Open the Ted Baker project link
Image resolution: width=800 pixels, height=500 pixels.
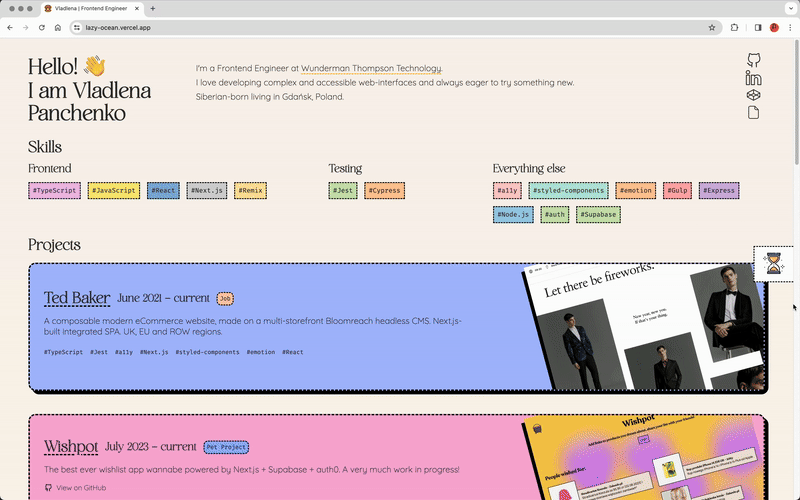coord(77,298)
